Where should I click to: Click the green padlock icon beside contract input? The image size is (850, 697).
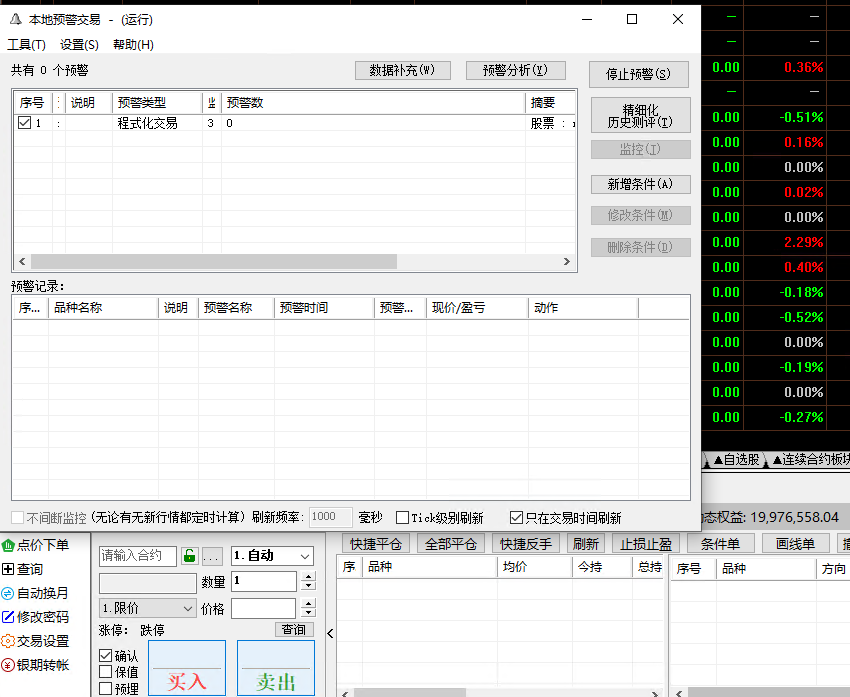[x=189, y=556]
